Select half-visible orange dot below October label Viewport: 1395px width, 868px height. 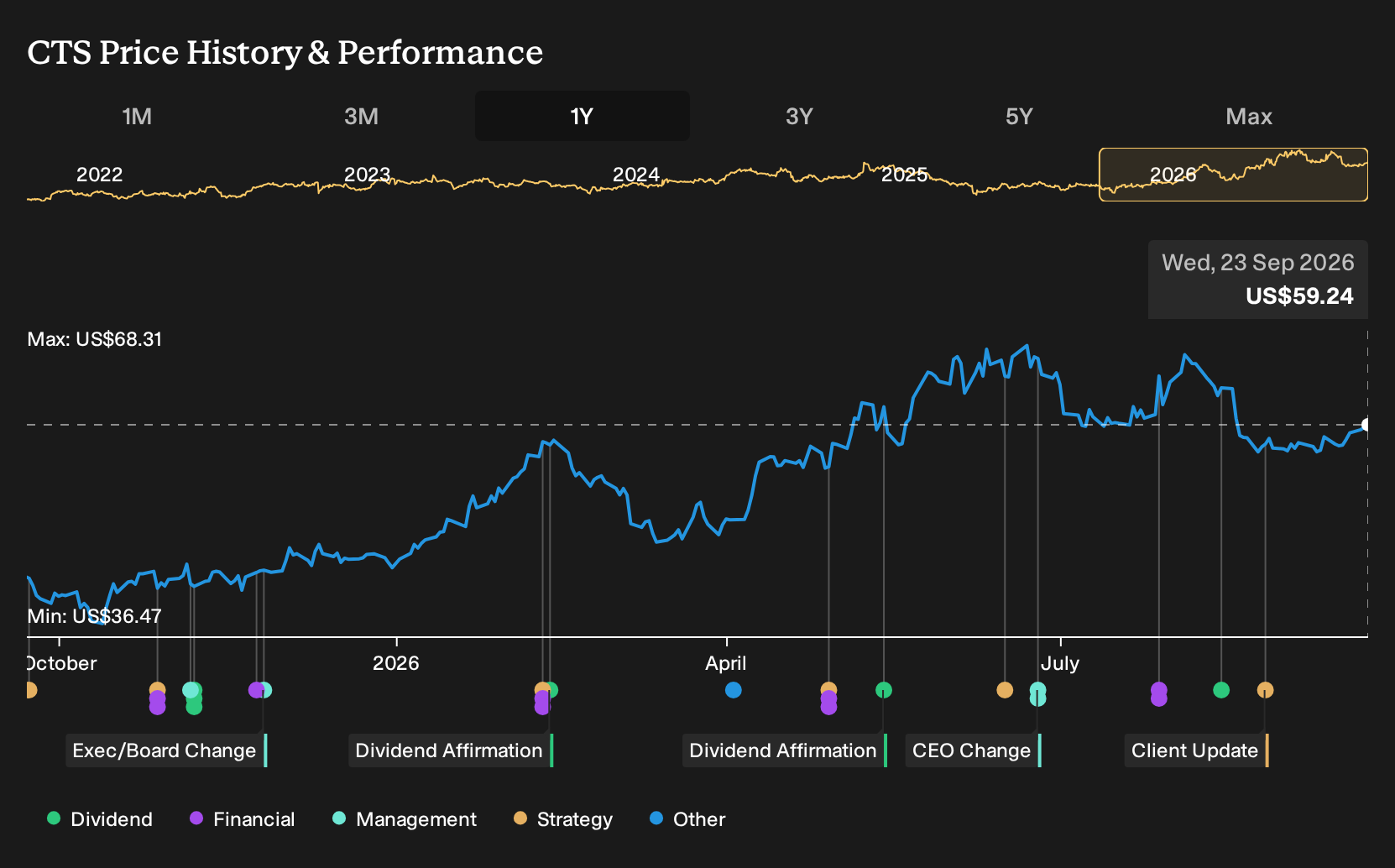pos(31,690)
